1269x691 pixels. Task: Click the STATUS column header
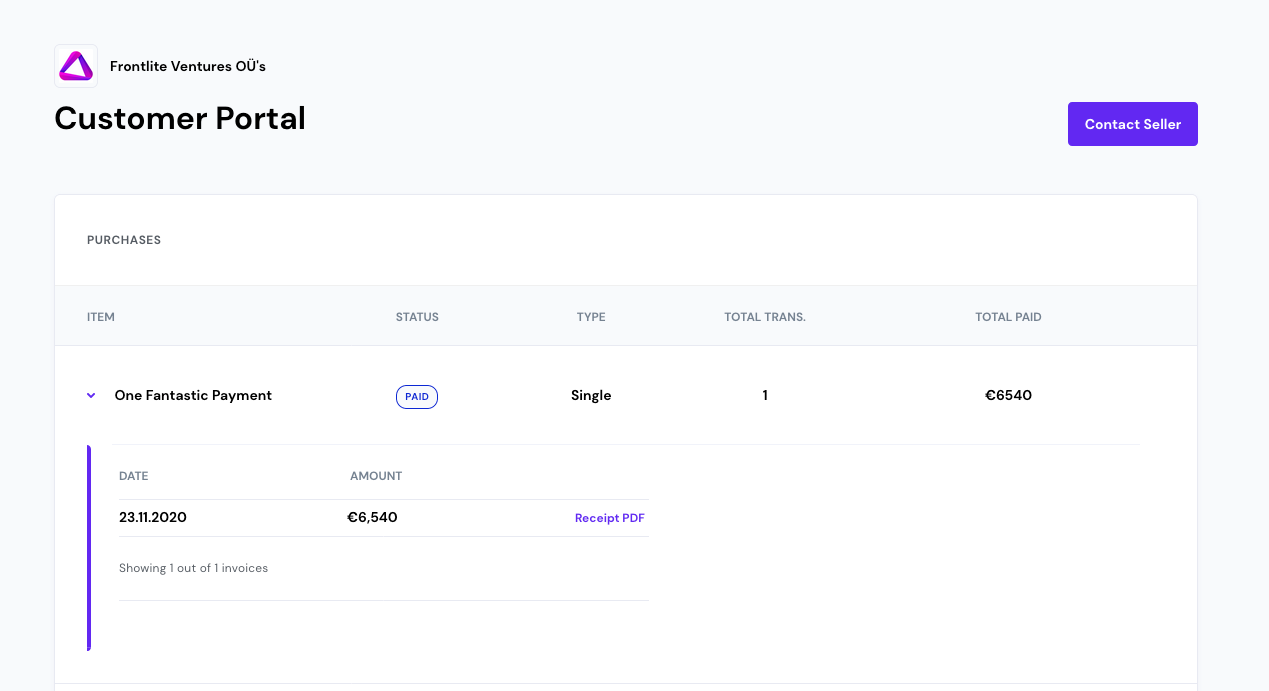(x=417, y=317)
